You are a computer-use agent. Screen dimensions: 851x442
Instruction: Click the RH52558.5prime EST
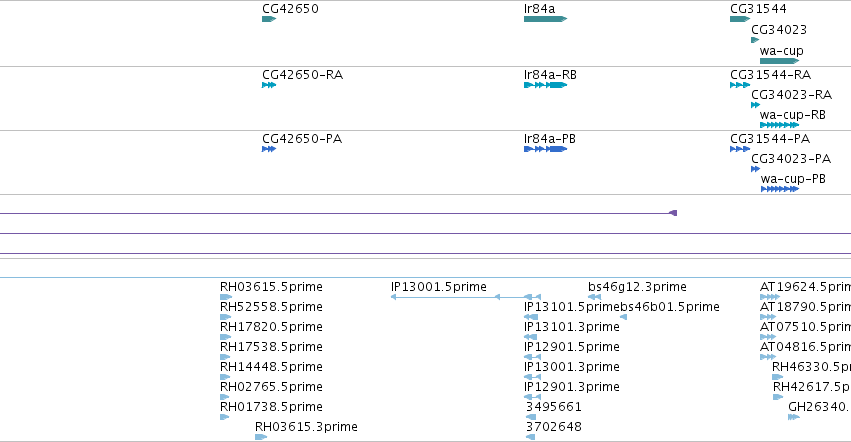point(226,317)
